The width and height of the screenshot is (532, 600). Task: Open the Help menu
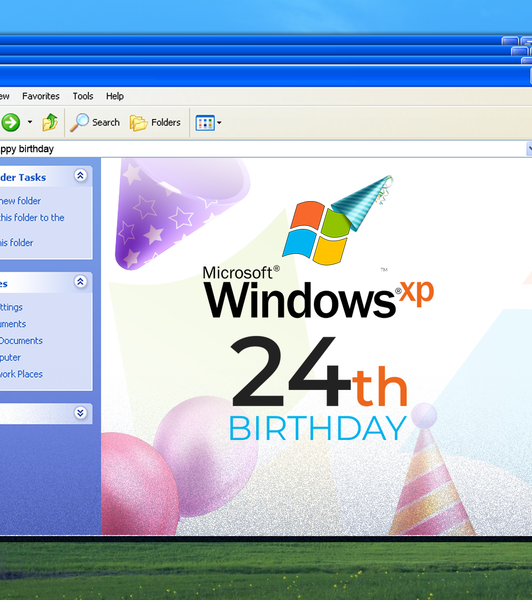point(115,96)
